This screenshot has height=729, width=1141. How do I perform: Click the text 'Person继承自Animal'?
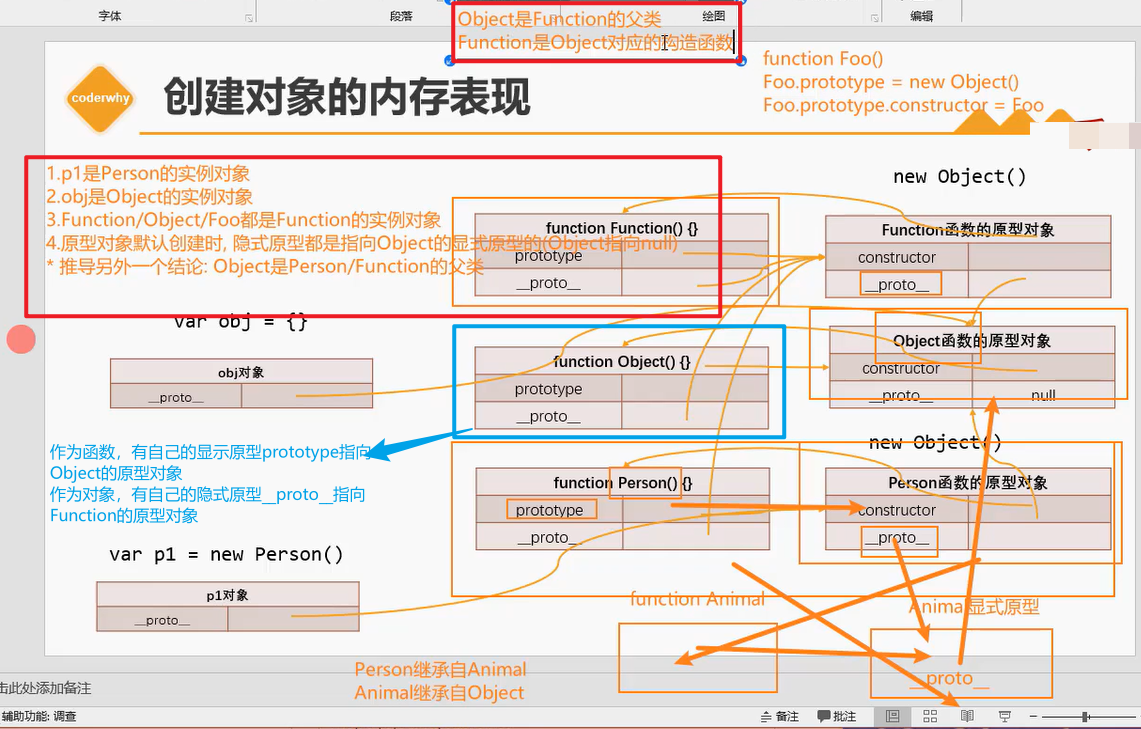click(x=440, y=669)
